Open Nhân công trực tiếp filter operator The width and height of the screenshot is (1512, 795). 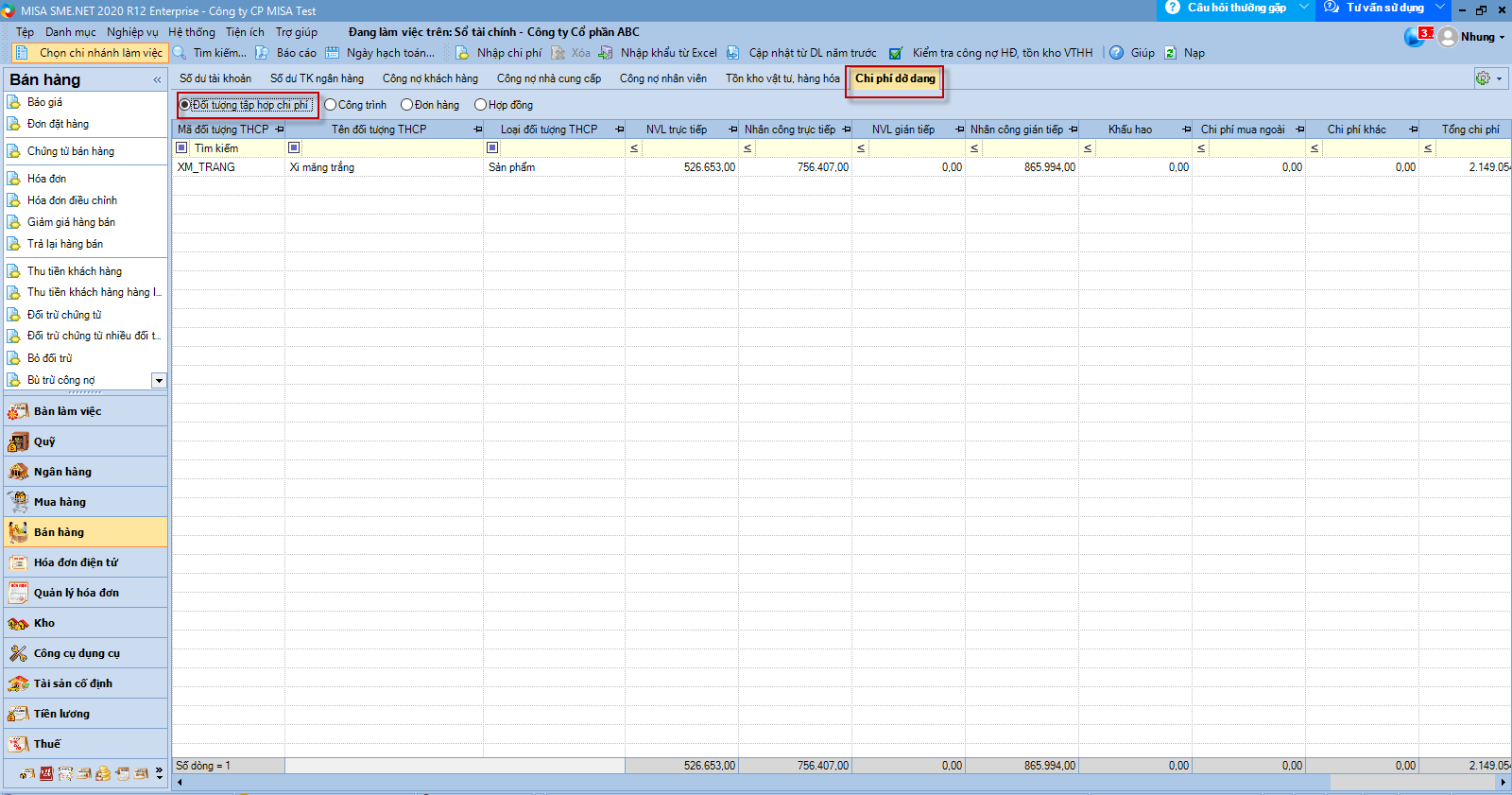(747, 148)
